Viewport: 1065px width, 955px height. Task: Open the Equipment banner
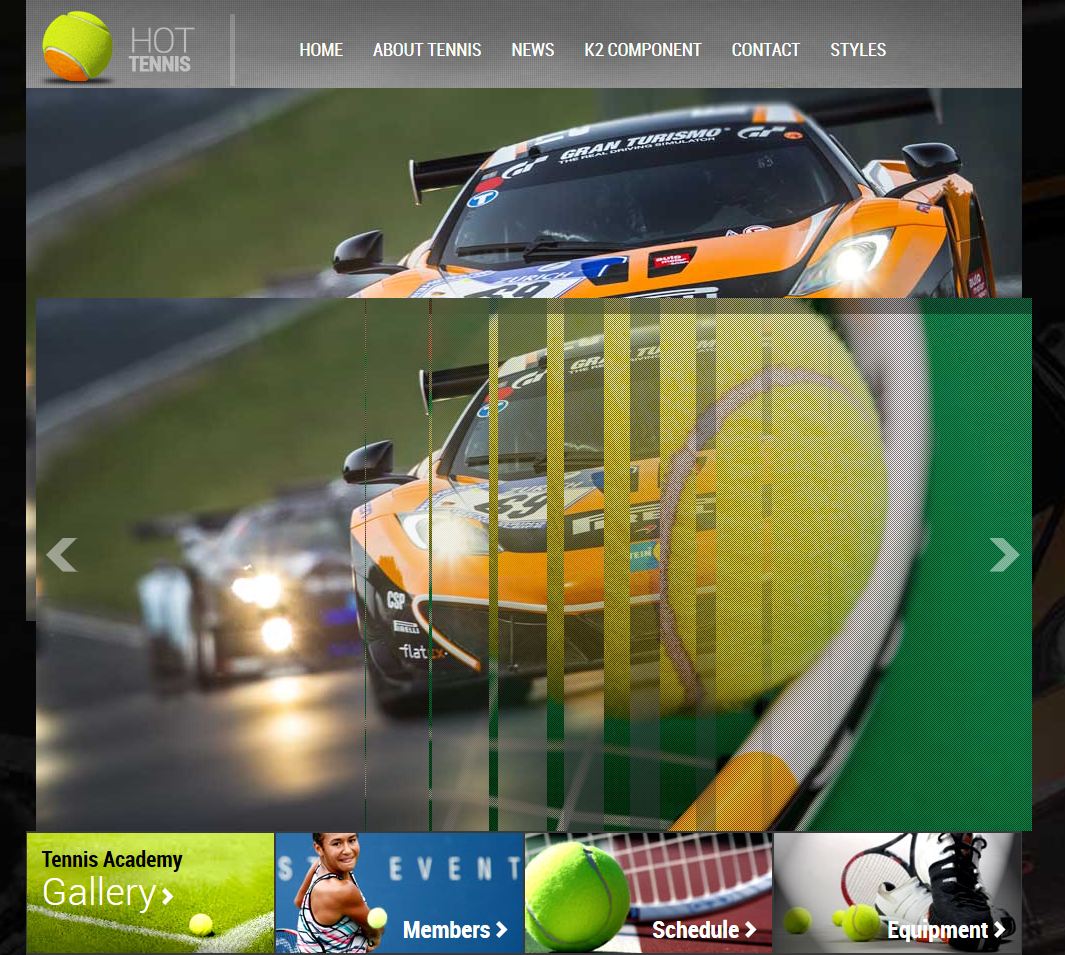click(897, 893)
